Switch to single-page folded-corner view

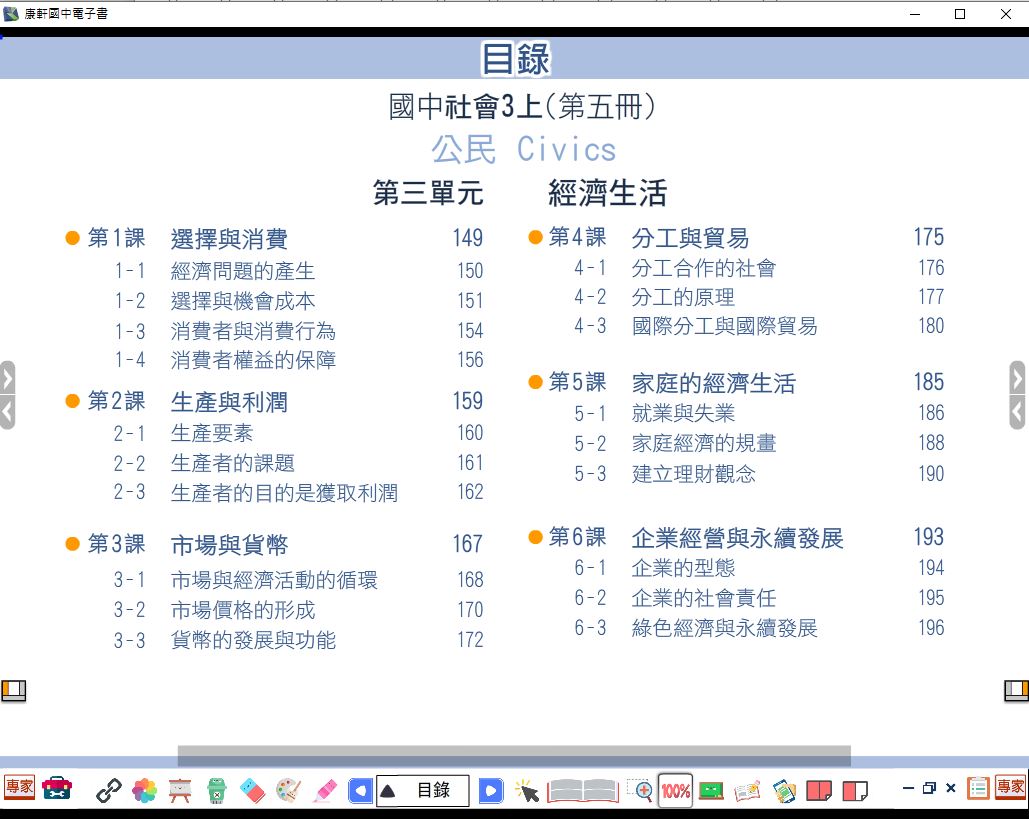coord(855,790)
